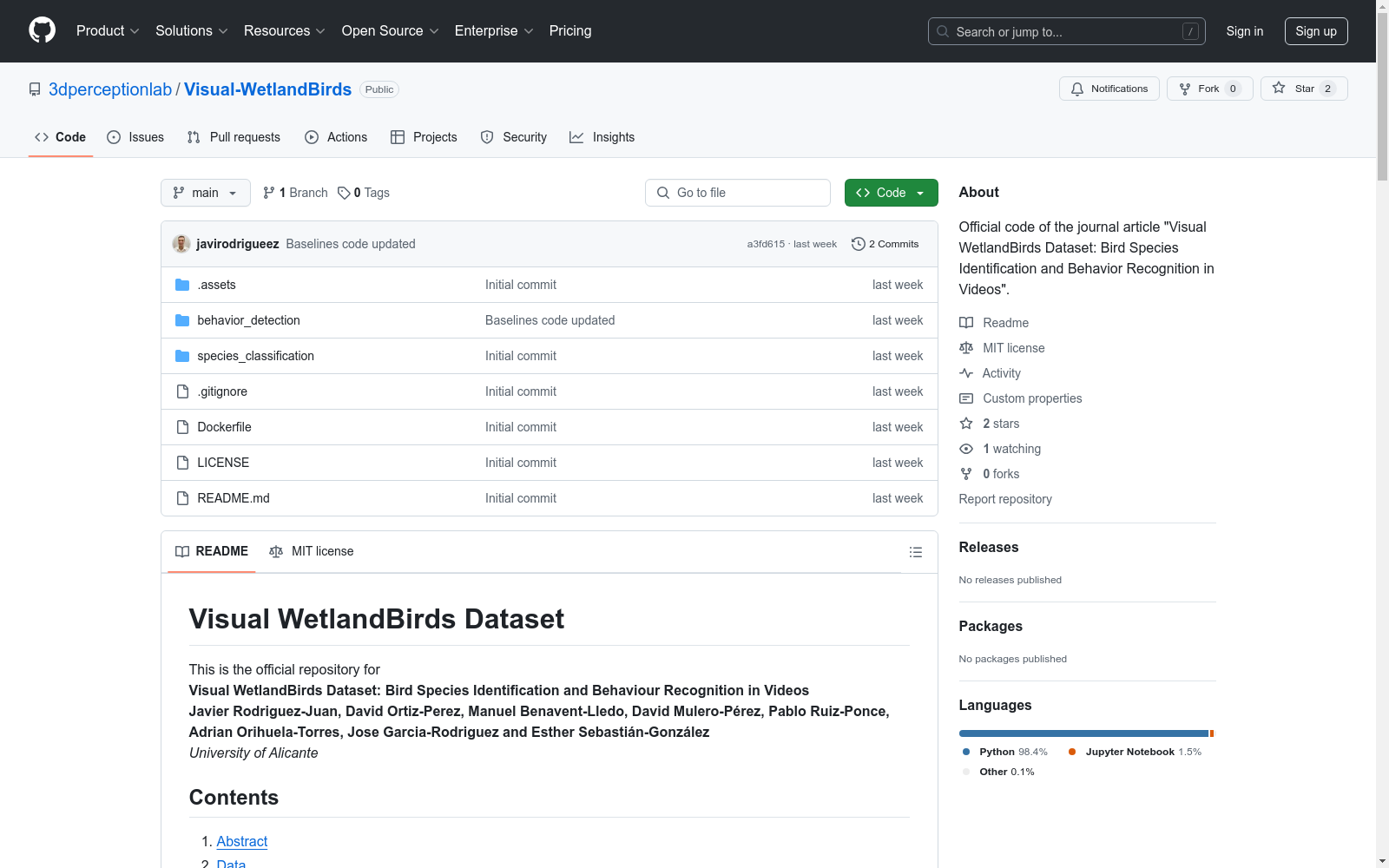The image size is (1389, 868).
Task: Open the Projects tab
Action: (424, 137)
